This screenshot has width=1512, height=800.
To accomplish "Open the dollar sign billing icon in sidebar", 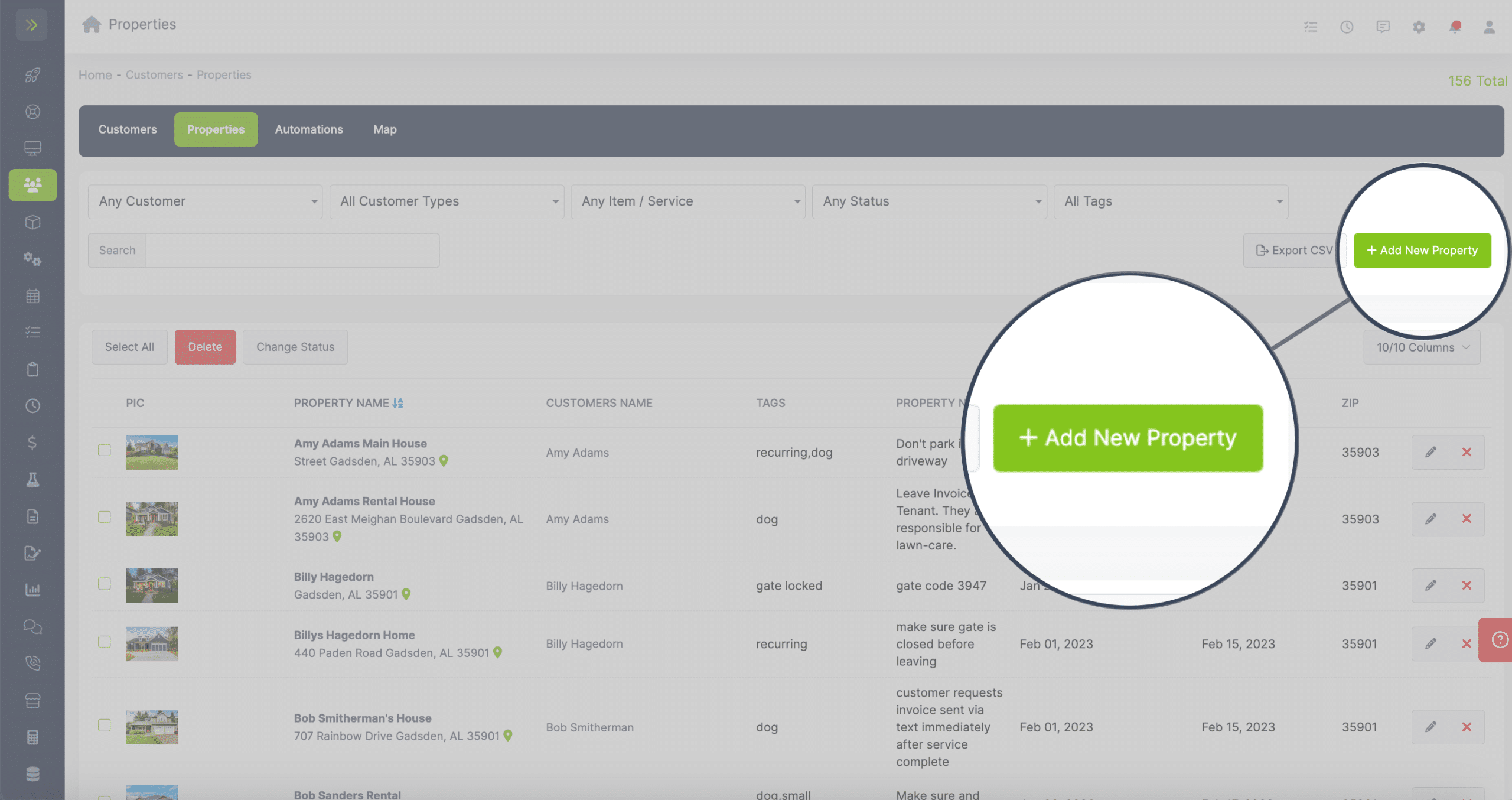I will pyautogui.click(x=32, y=443).
